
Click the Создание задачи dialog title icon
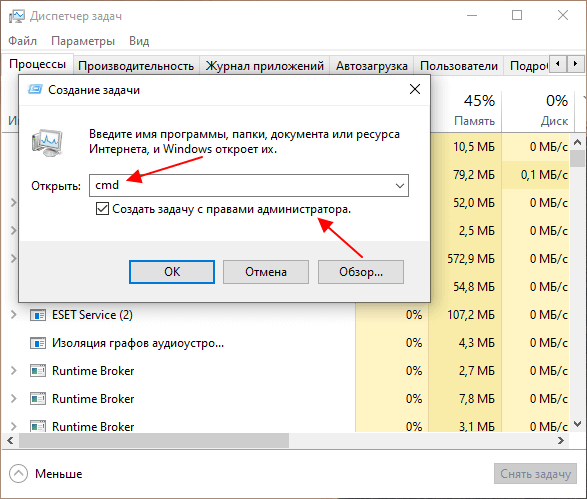pyautogui.click(x=35, y=89)
